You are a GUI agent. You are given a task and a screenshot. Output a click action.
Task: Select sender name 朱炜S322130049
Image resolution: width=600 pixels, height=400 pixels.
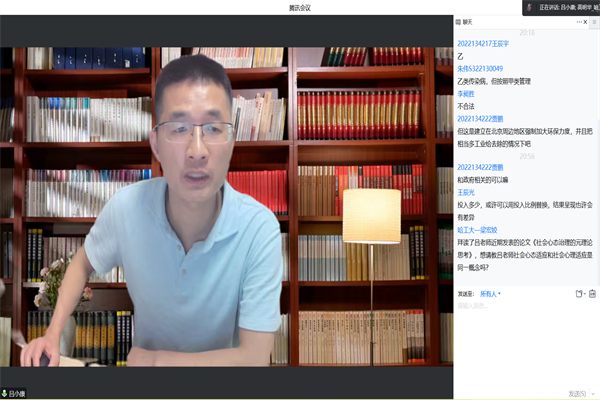pyautogui.click(x=480, y=68)
